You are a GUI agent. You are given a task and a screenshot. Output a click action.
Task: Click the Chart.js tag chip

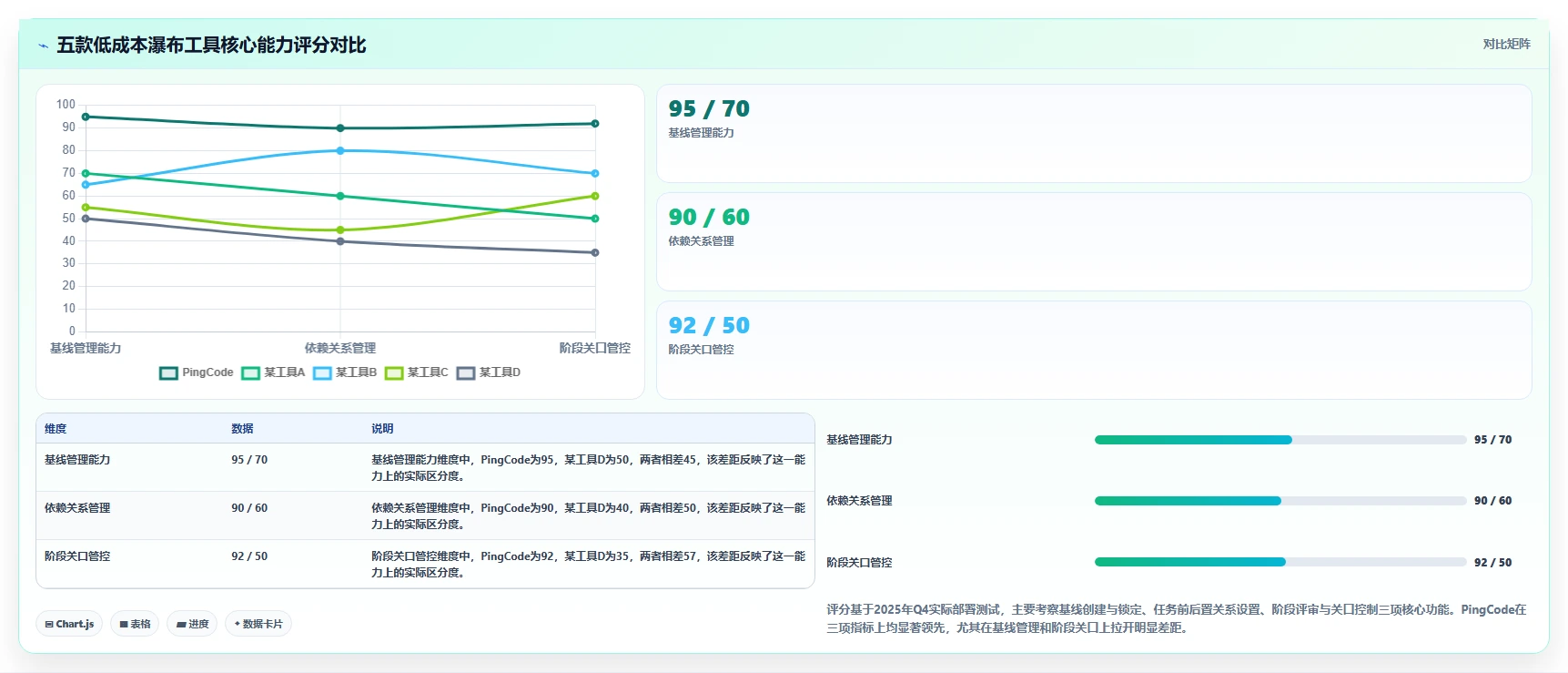coord(69,624)
